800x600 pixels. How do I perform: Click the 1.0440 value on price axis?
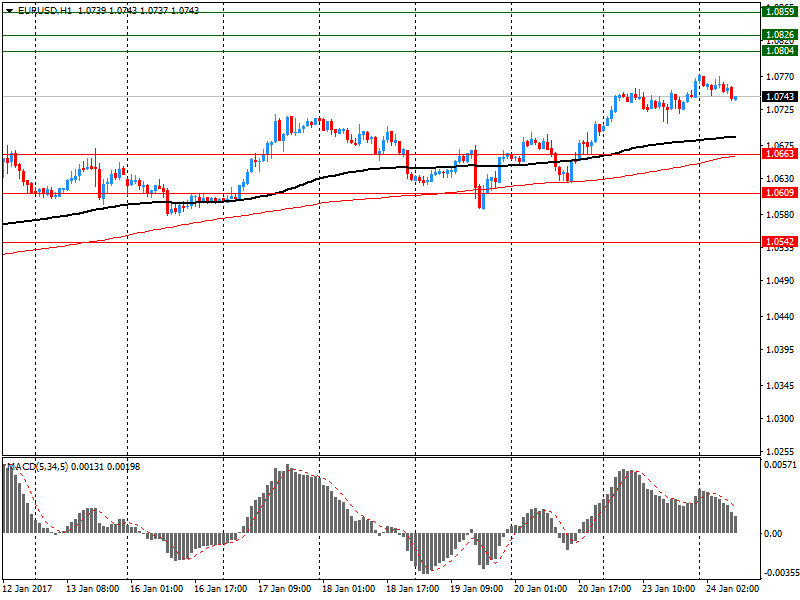tap(780, 316)
